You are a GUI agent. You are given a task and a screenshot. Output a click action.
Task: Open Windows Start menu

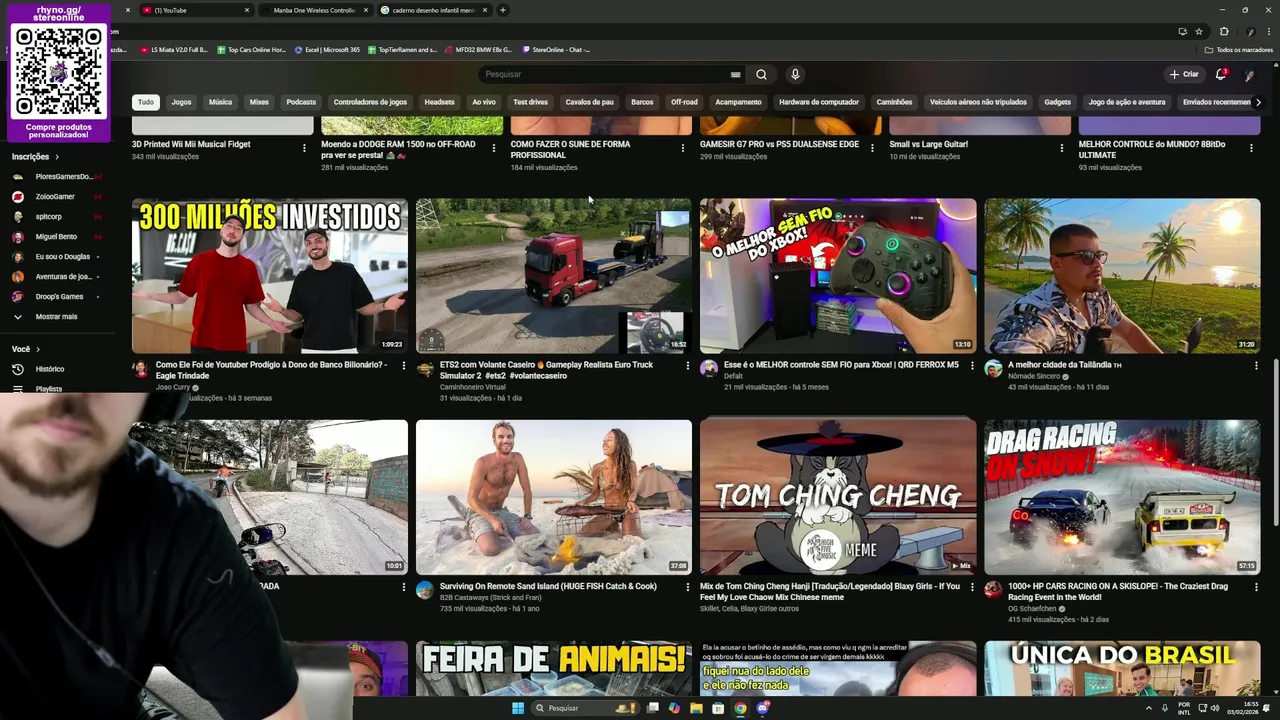point(518,708)
